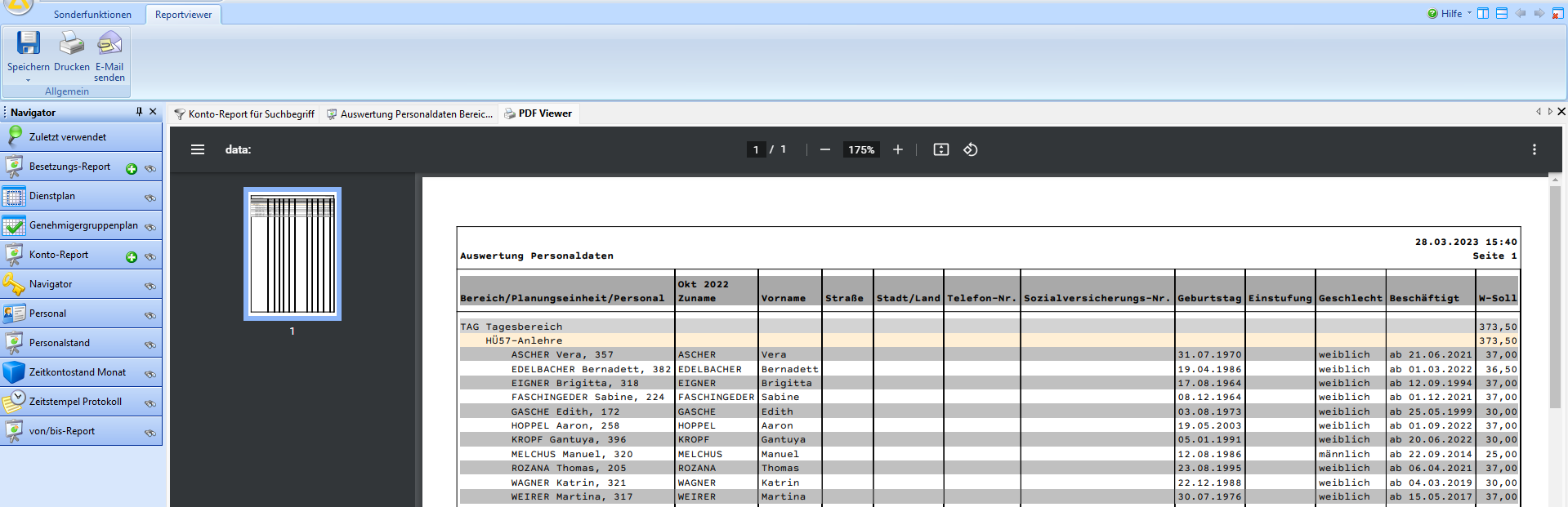Add new Besetzungs-Report with green plus
The width and height of the screenshot is (1568, 507).
coord(132,169)
